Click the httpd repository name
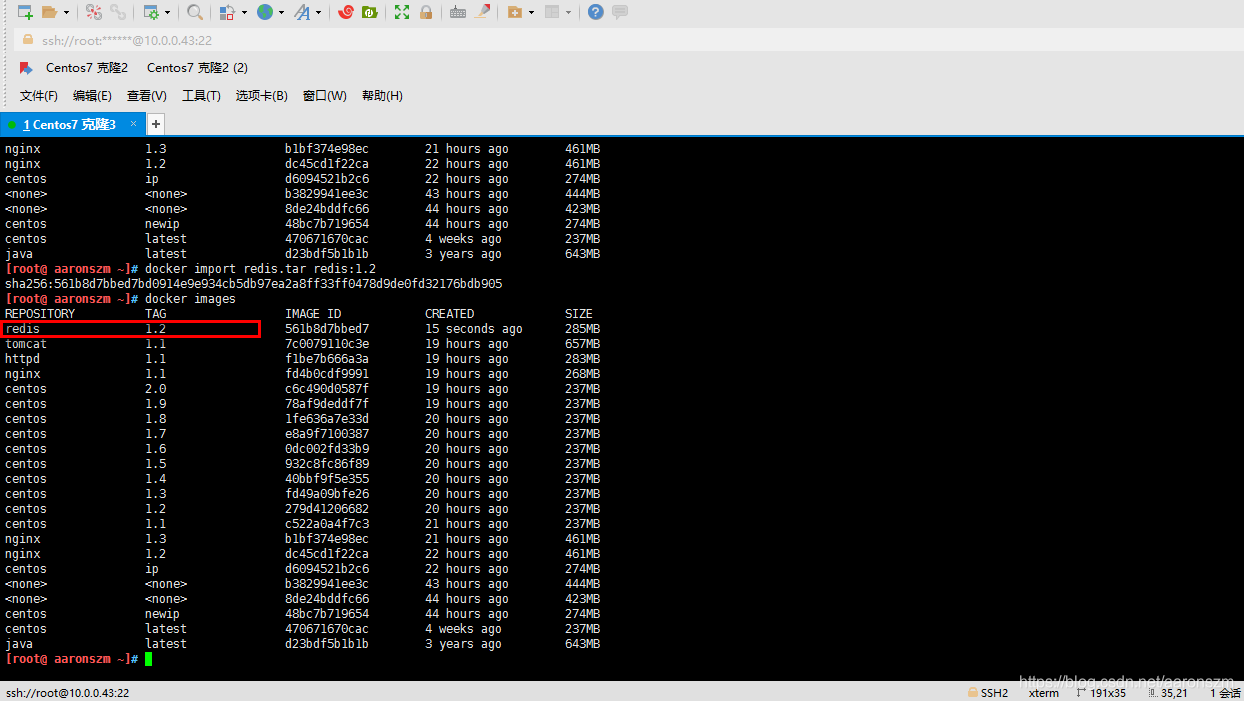 (x=22, y=359)
